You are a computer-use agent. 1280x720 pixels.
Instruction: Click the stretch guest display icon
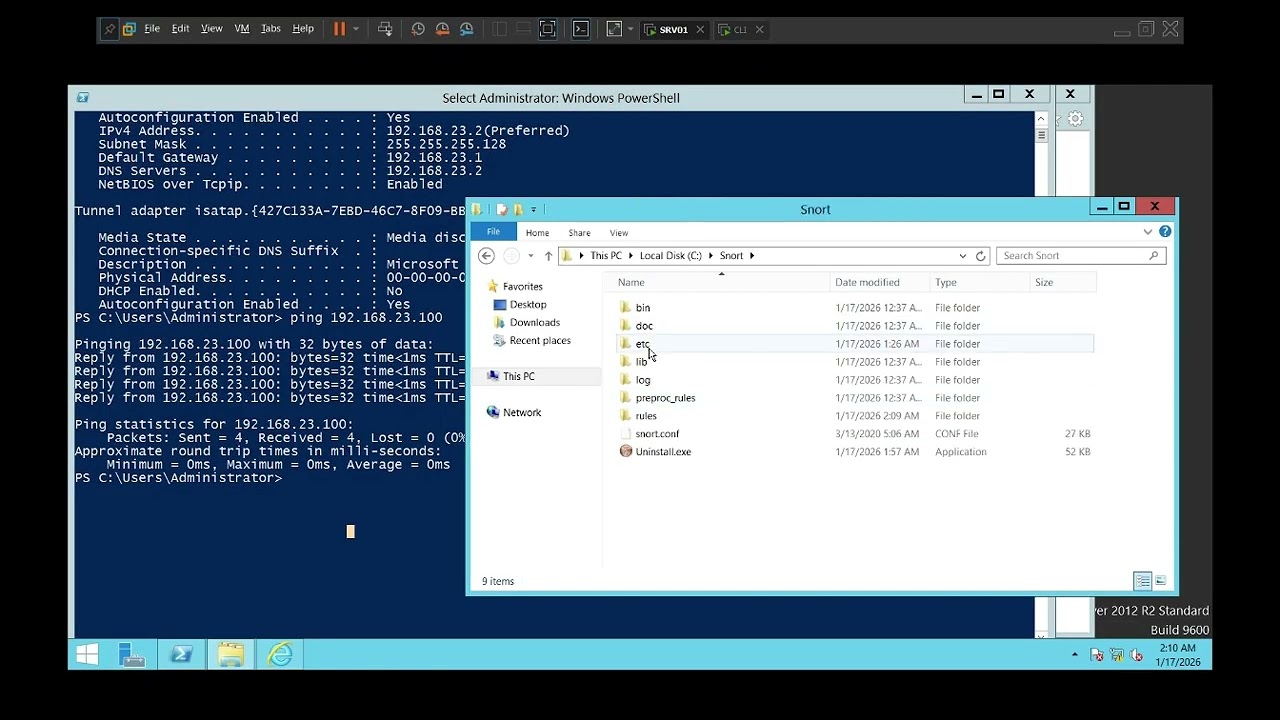[614, 29]
